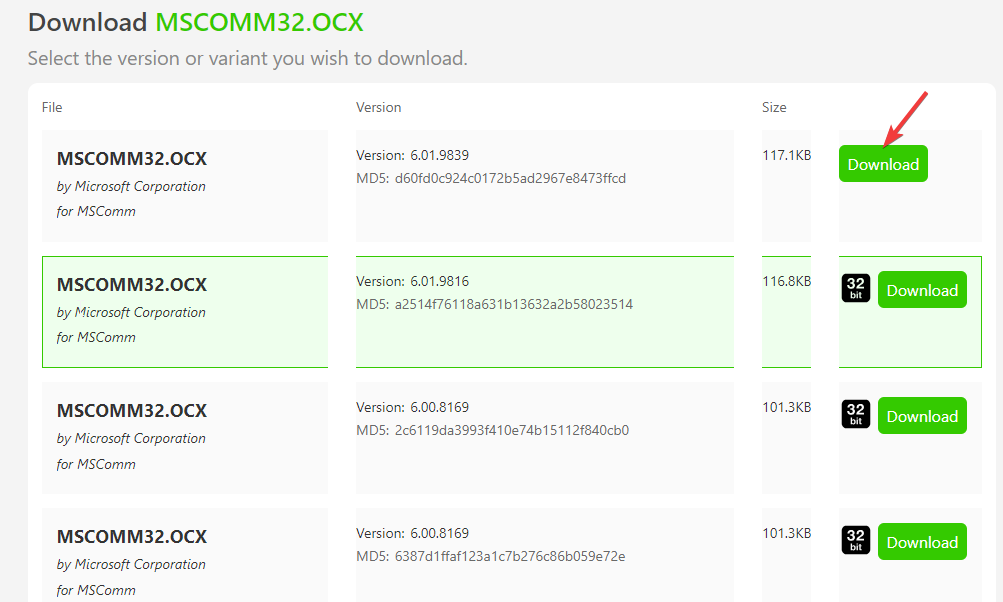Click the 32 bit badge for version 6.01.9816
Viewport: 1003px width, 602px height.
[x=856, y=289]
